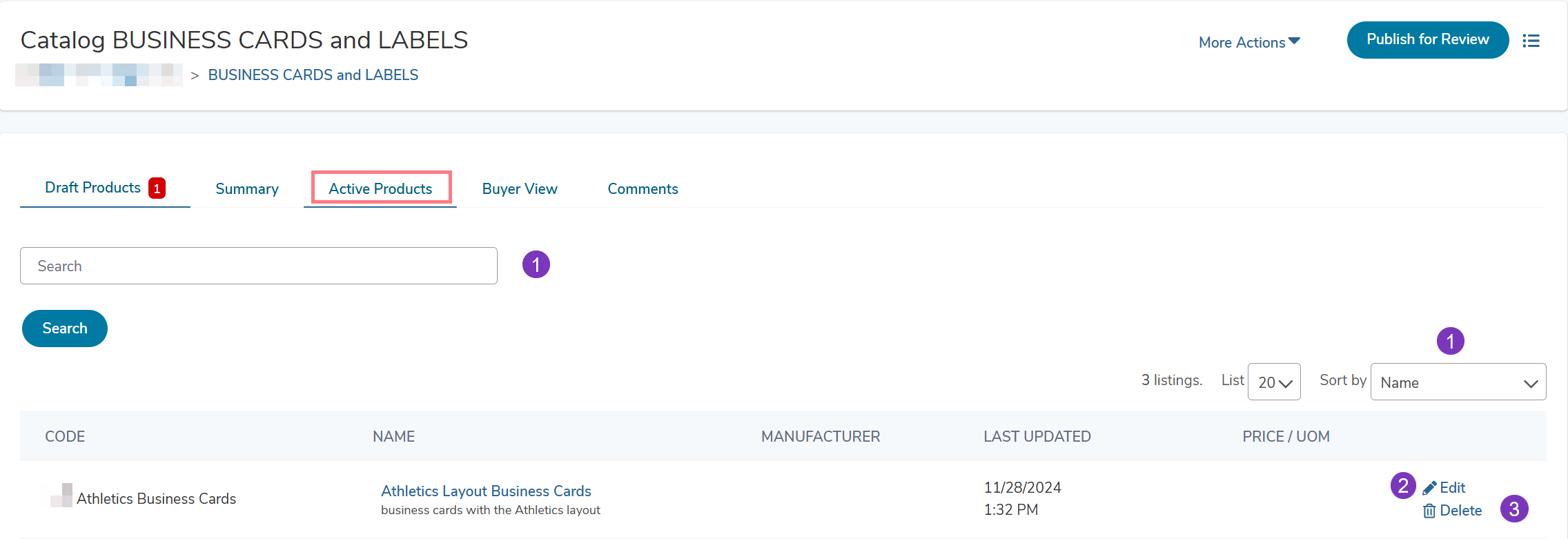Click the purple marker 2 beside Edit

coord(1402,486)
